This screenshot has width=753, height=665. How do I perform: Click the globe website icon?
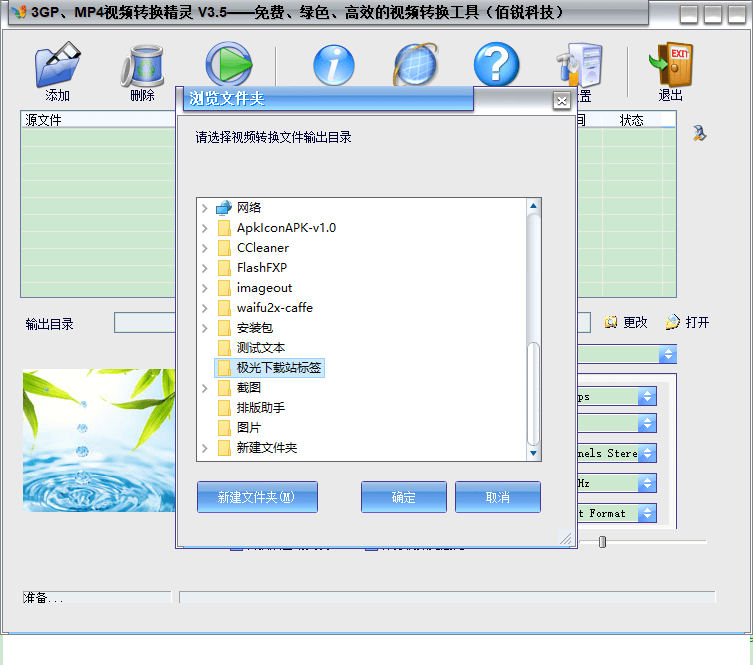pos(415,66)
